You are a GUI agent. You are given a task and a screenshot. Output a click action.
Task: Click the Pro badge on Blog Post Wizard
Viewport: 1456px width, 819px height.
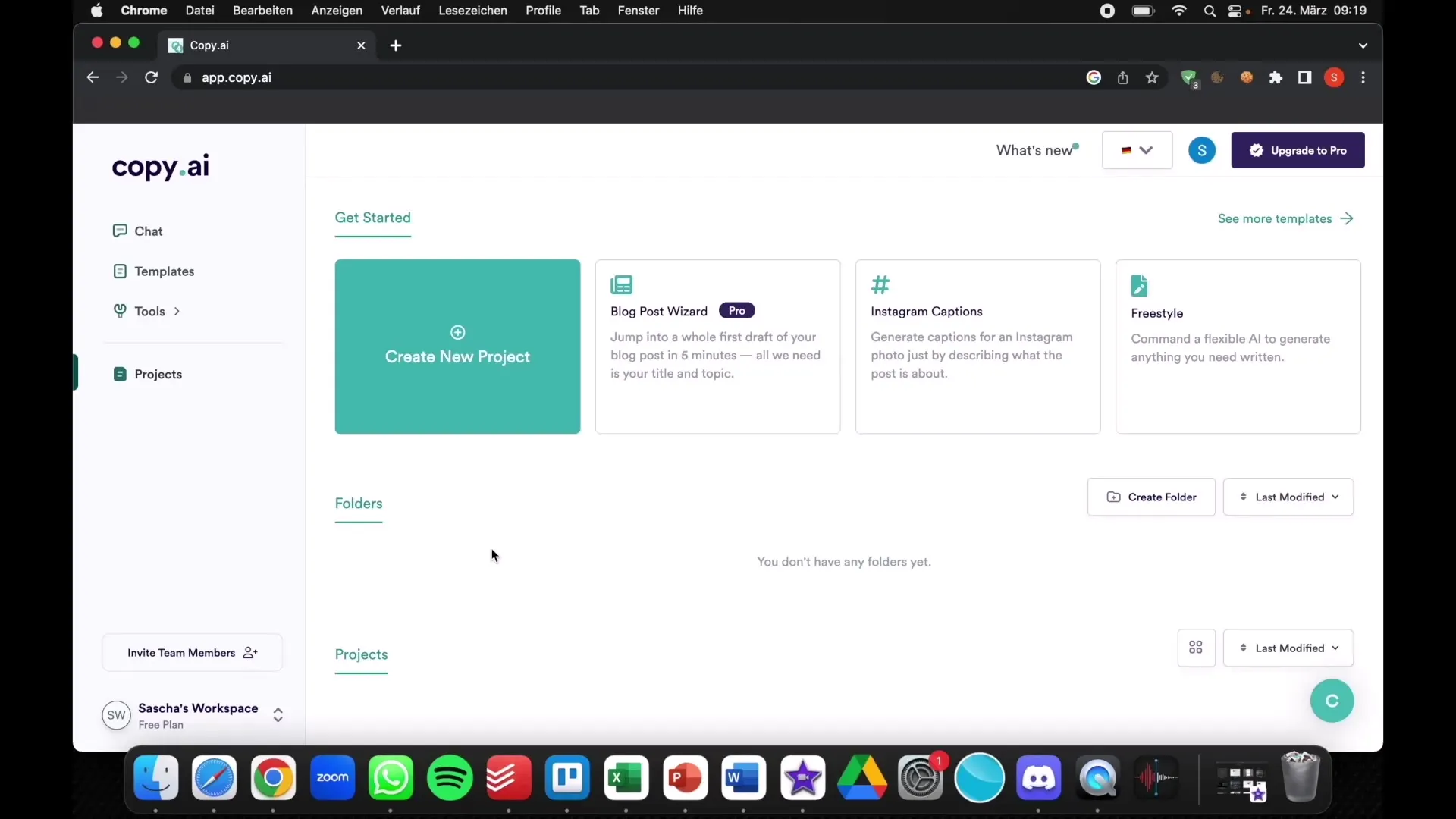point(736,310)
